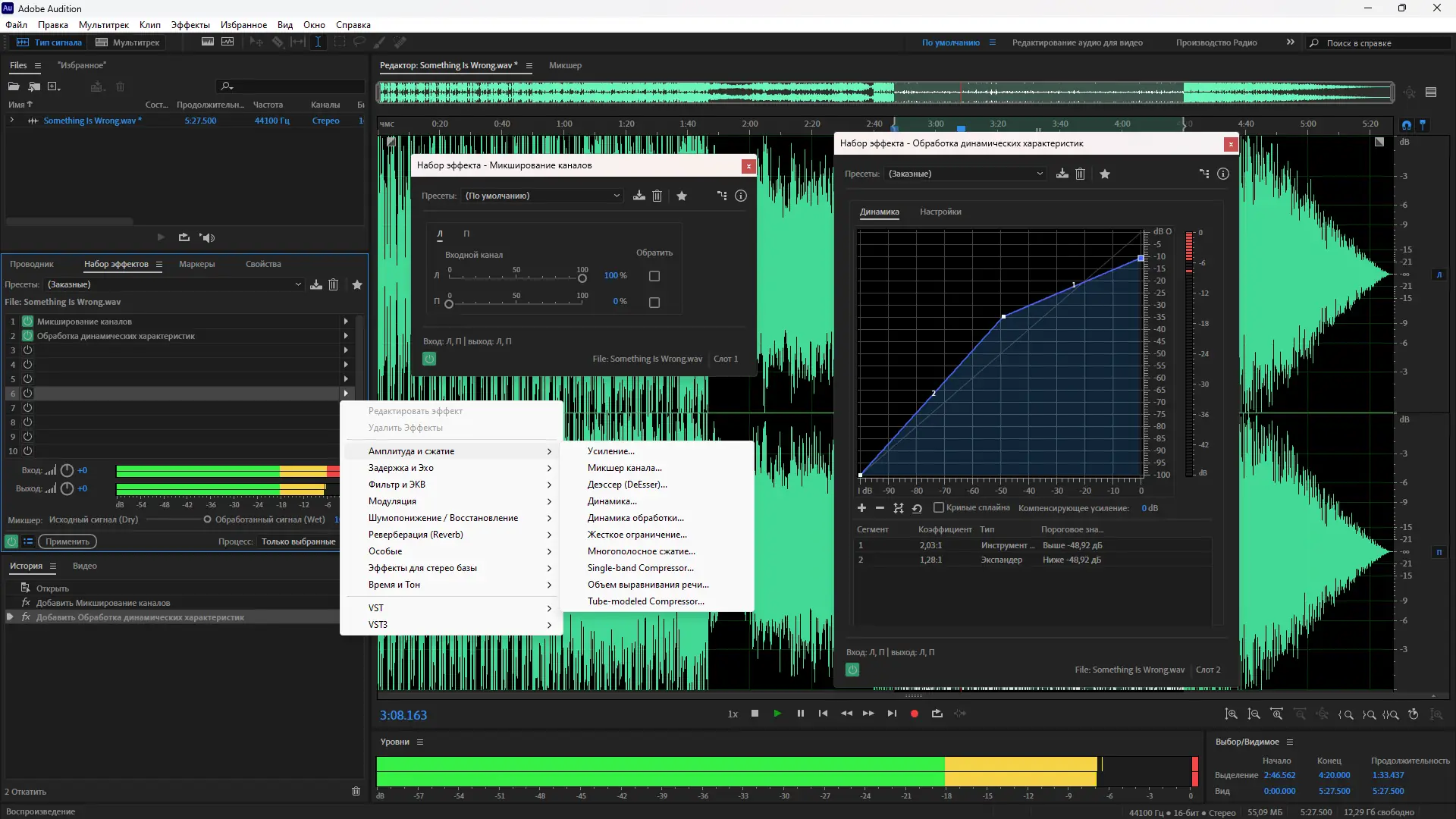Open presets dropdown in Channel Mixer dialog
The height and width of the screenshot is (819, 1456).
tap(542, 196)
